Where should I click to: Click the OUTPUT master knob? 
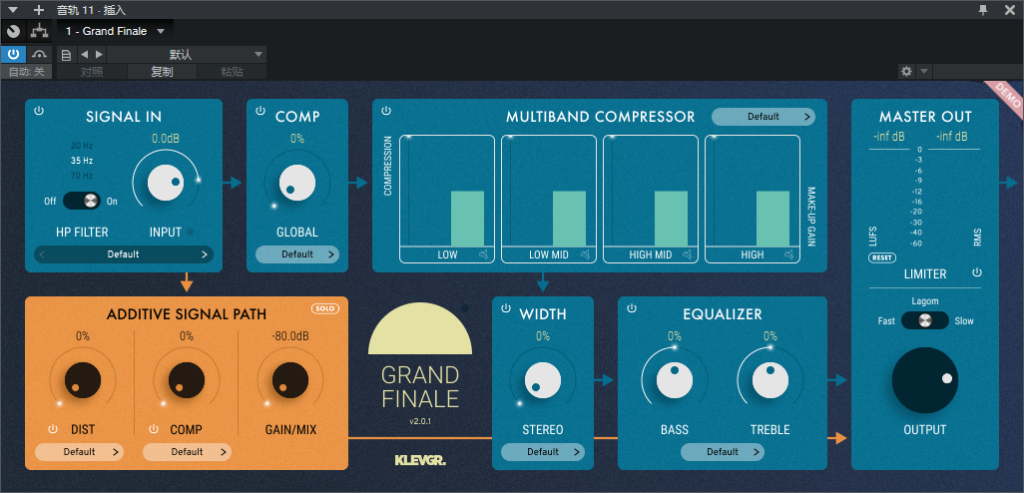925,380
